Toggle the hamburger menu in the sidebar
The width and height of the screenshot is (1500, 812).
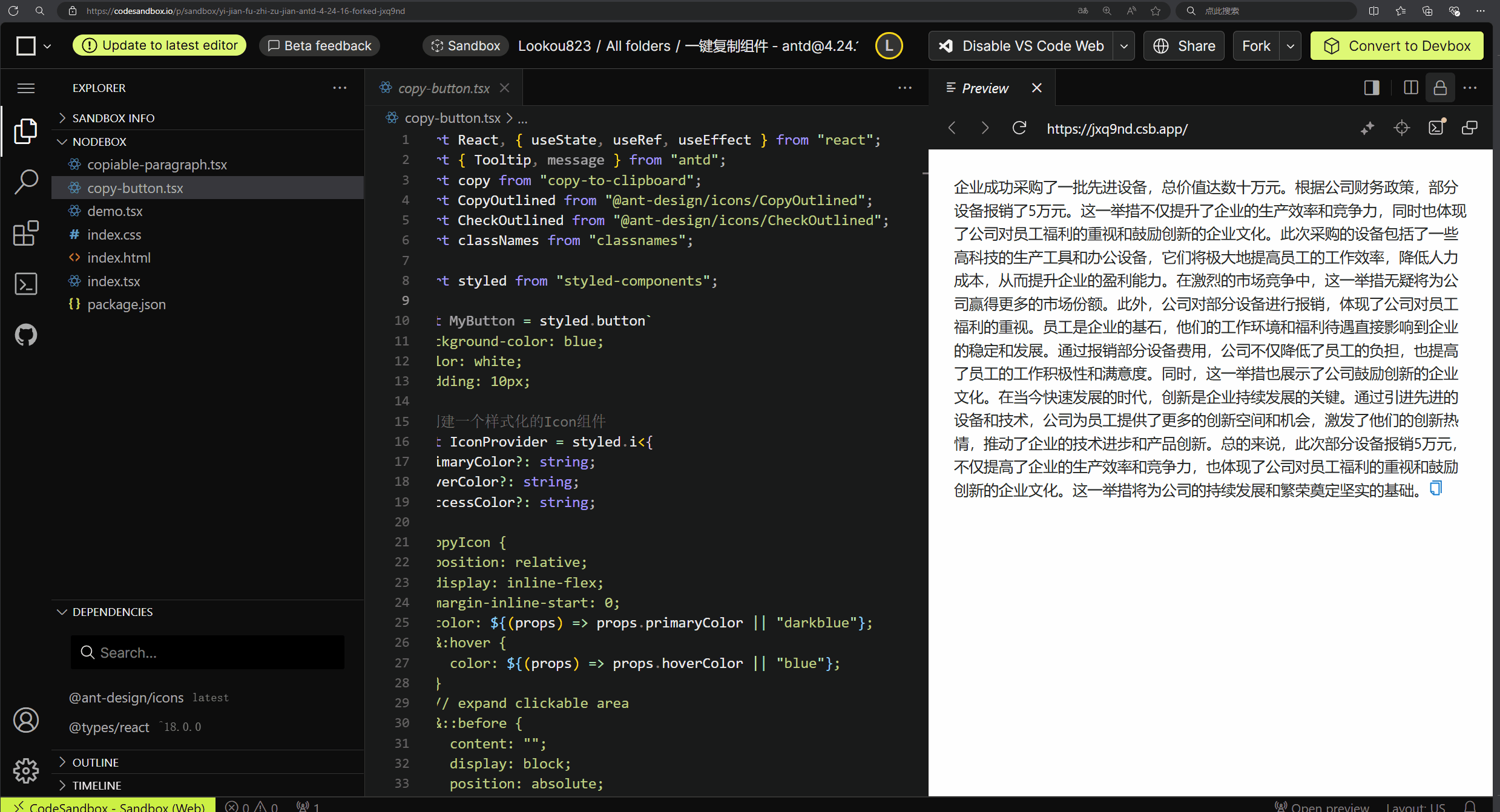[x=26, y=88]
